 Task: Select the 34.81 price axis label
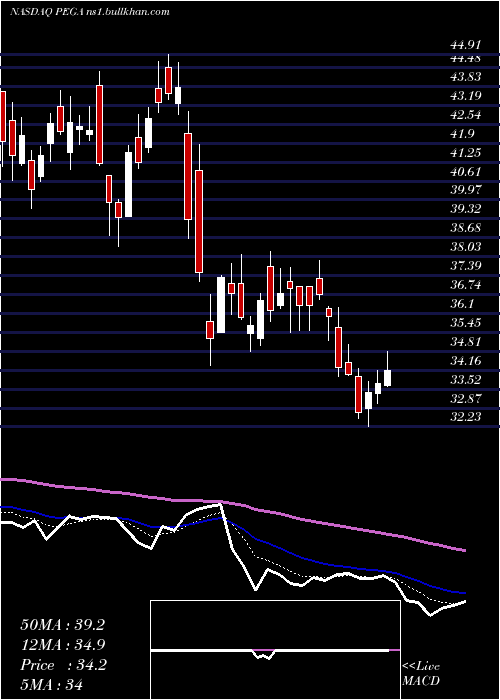(465, 342)
